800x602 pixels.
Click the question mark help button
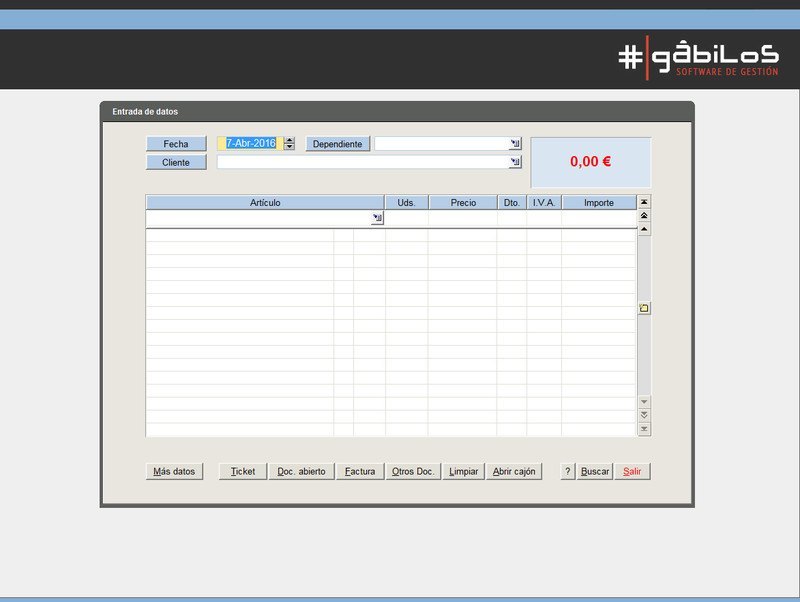coord(568,471)
